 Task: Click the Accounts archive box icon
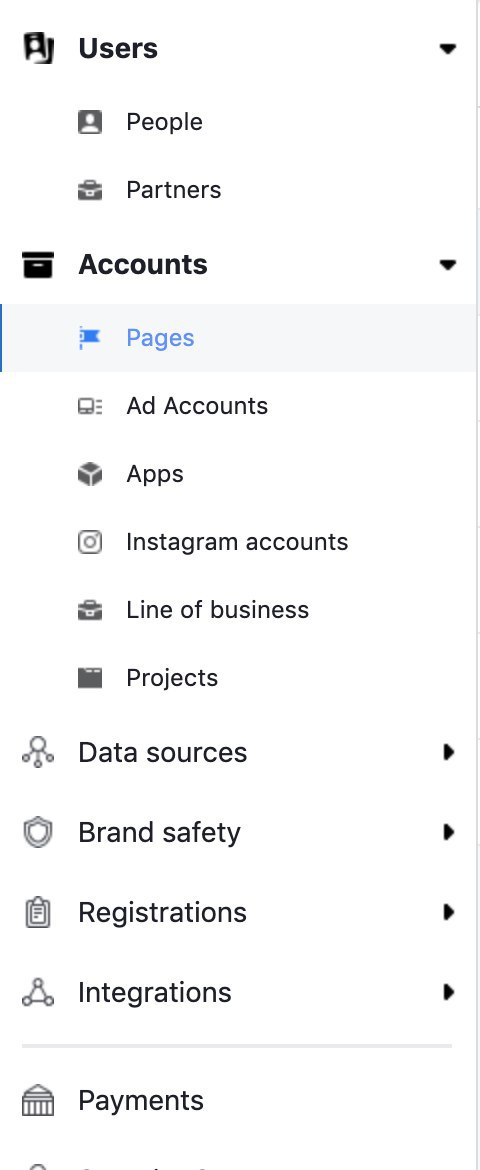38,265
